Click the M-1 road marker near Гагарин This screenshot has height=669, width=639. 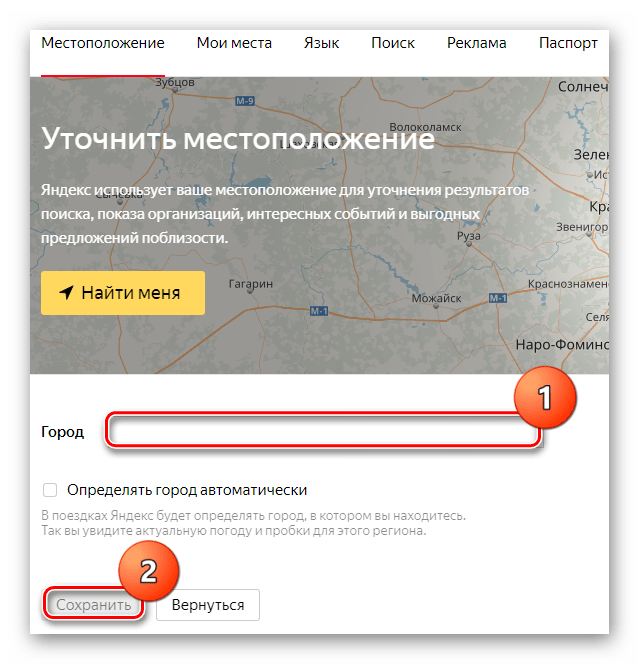(319, 311)
